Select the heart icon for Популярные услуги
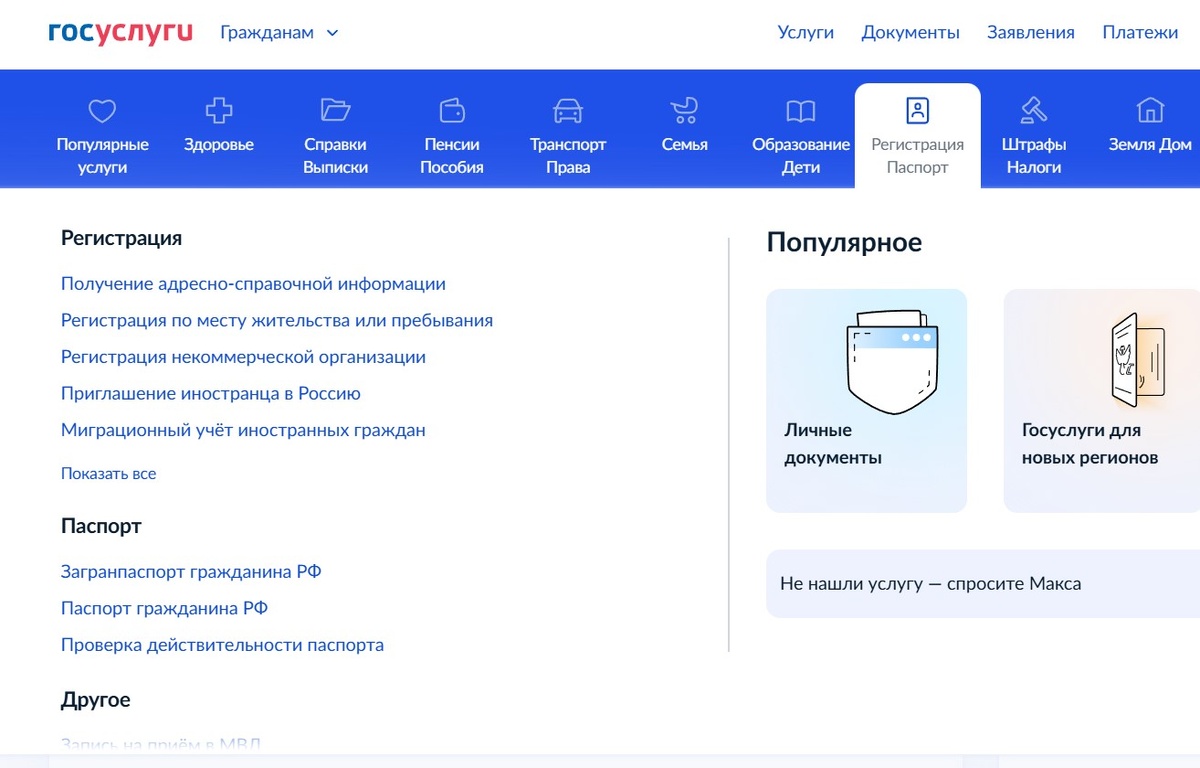The width and height of the screenshot is (1200, 768). [100, 111]
